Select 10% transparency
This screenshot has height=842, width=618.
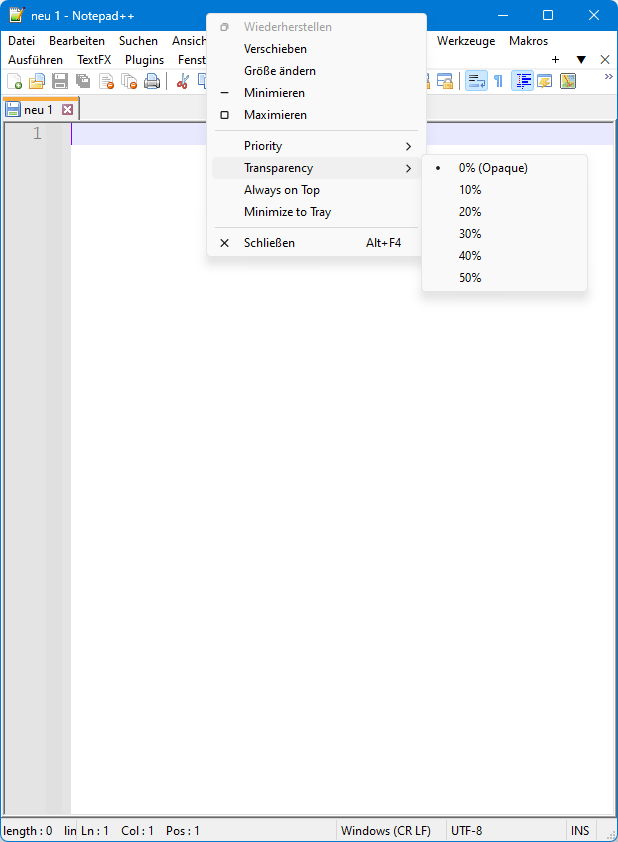[504, 190]
